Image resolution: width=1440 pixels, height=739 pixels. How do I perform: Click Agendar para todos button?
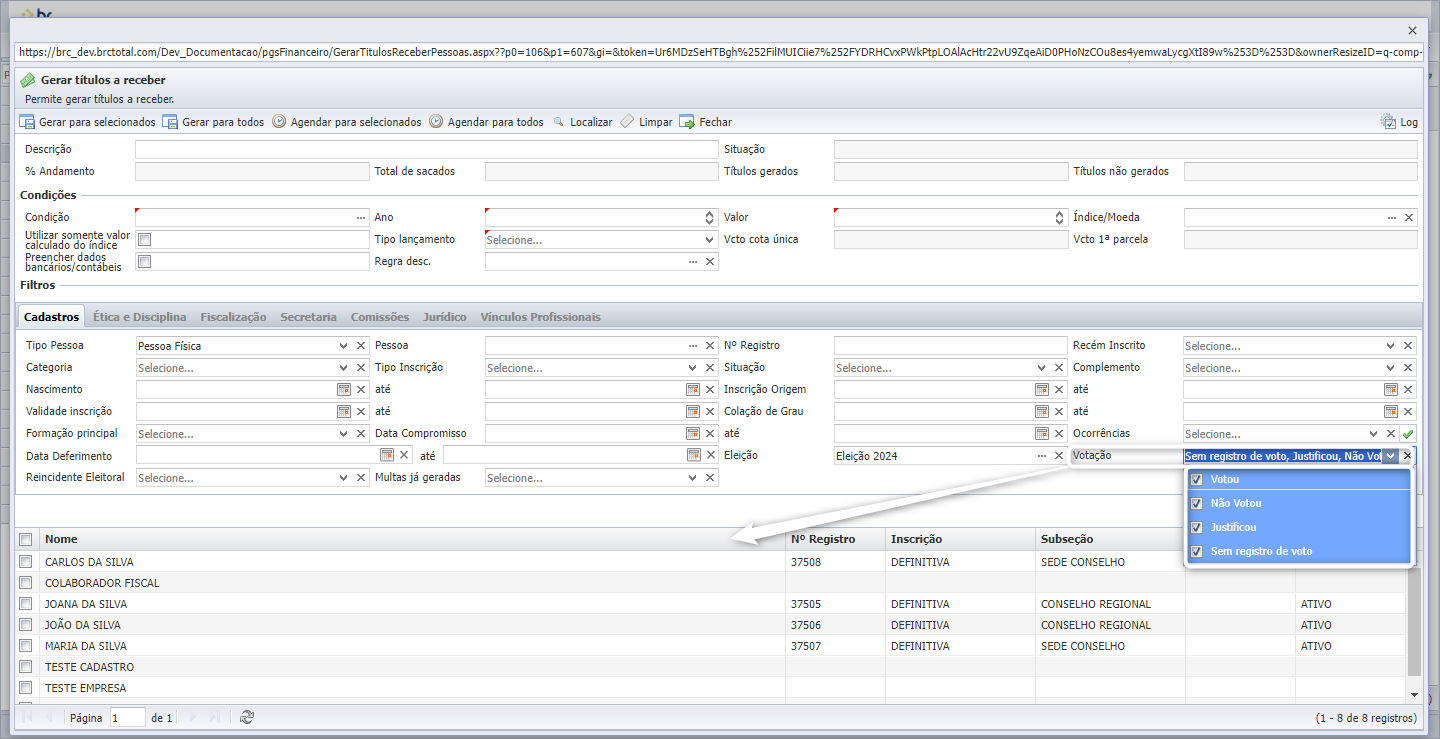(x=487, y=122)
